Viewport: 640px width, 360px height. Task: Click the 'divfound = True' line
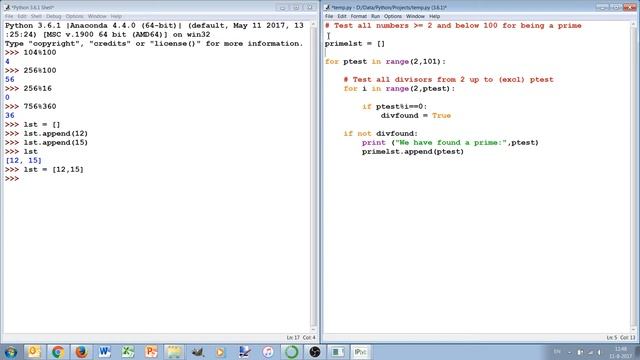pos(416,116)
